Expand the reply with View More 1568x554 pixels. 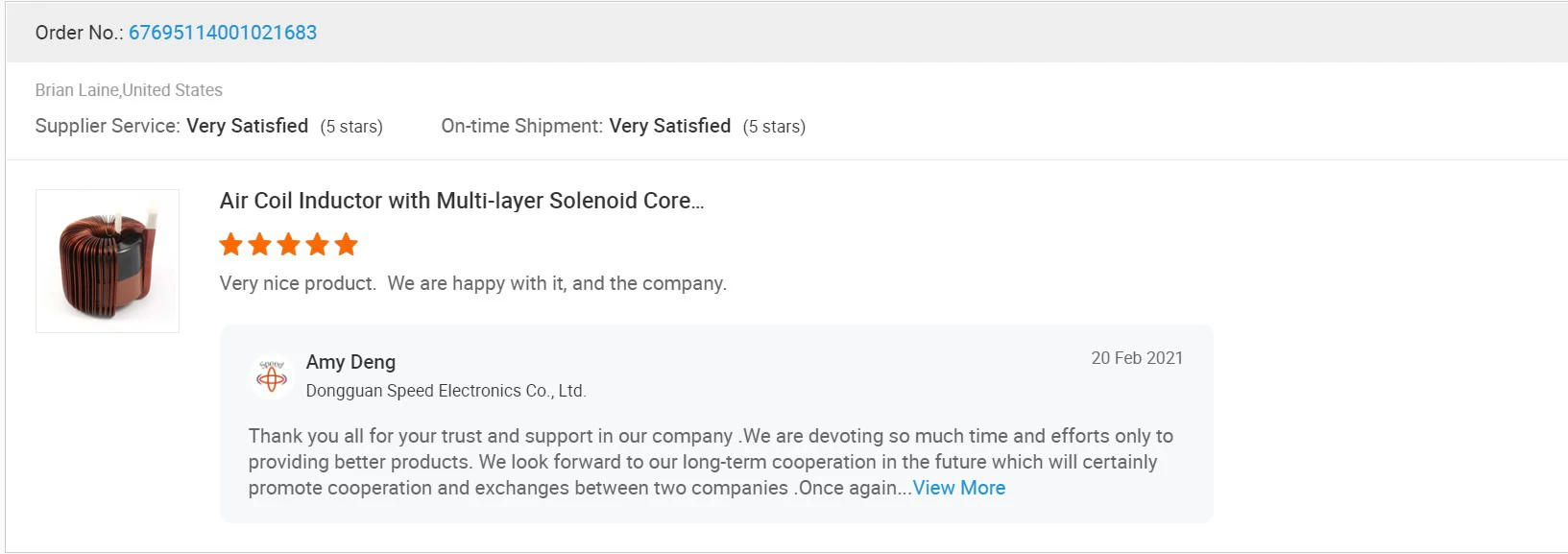point(958,488)
